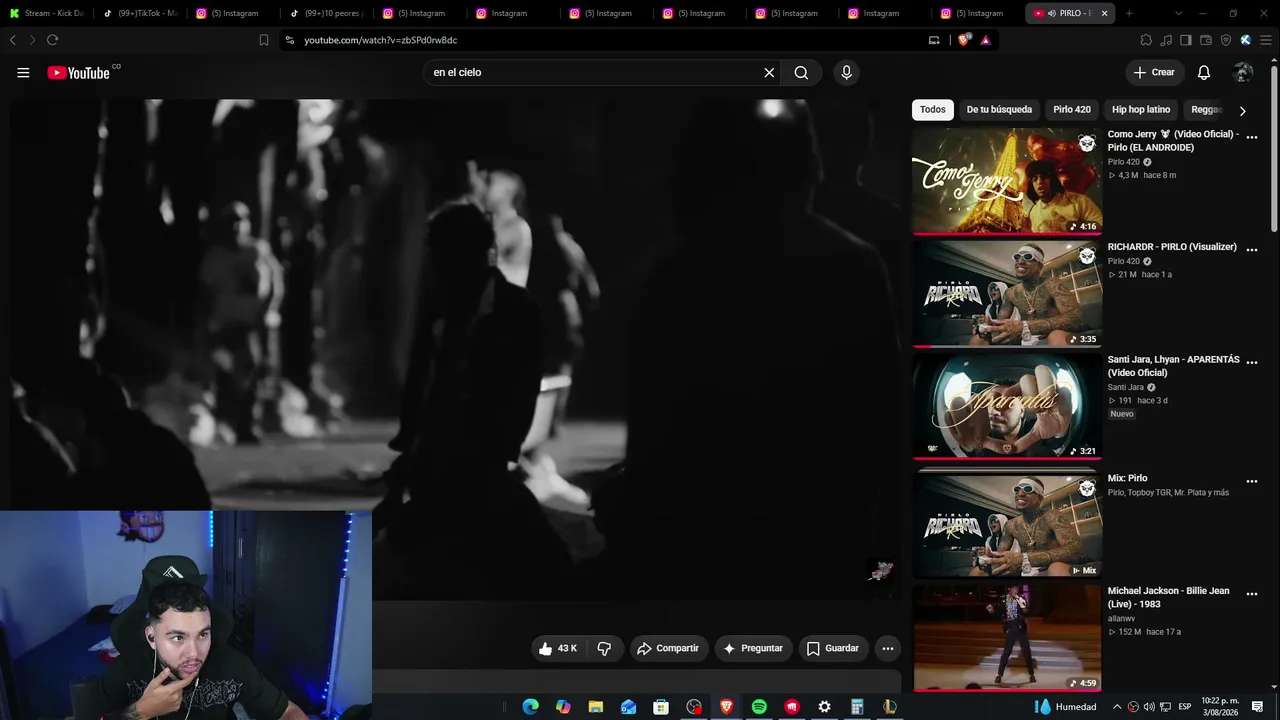Save the video with Guardar

(833, 648)
